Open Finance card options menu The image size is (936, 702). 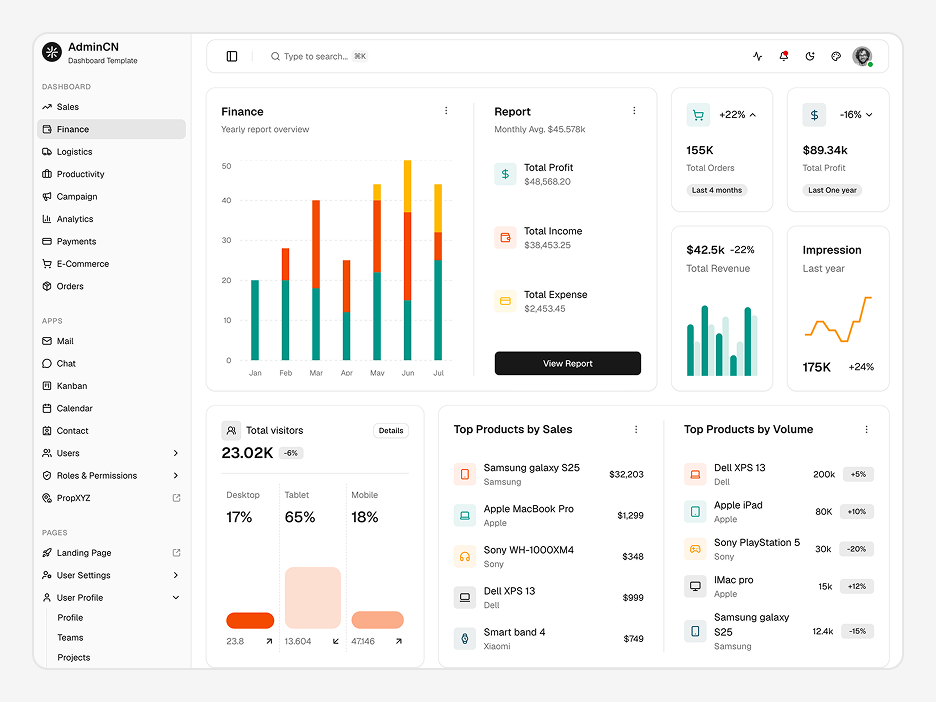[446, 110]
